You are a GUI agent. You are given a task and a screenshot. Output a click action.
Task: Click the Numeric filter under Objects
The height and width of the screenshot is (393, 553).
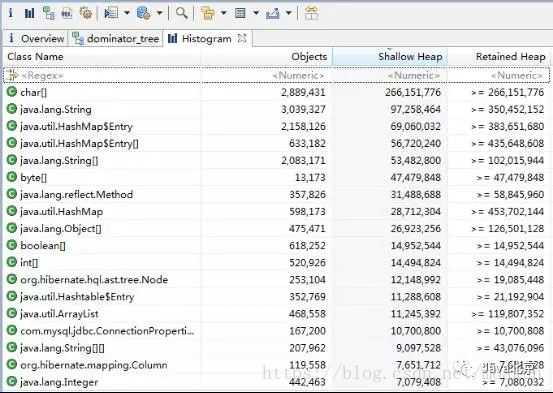pyautogui.click(x=298, y=75)
